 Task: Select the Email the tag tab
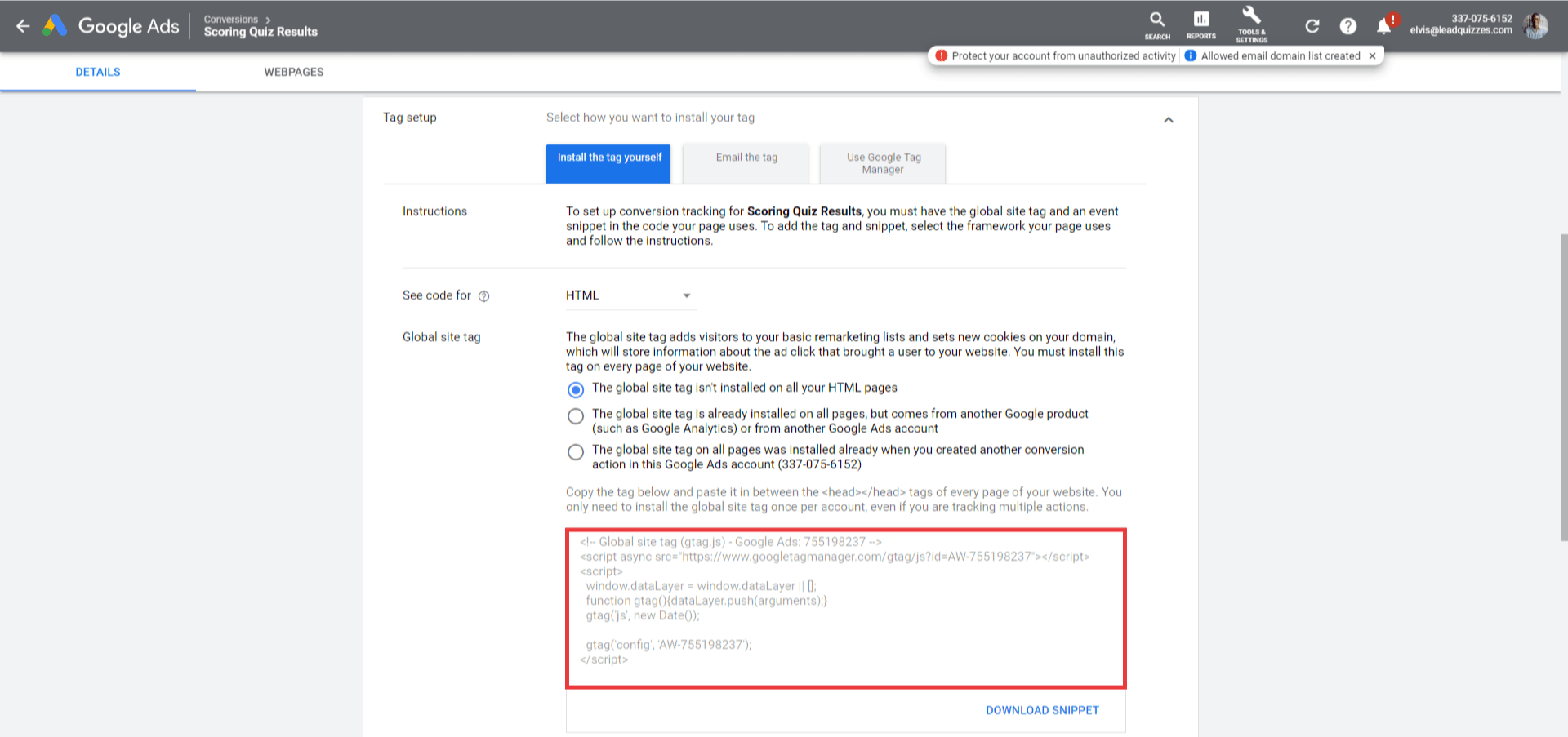point(746,163)
